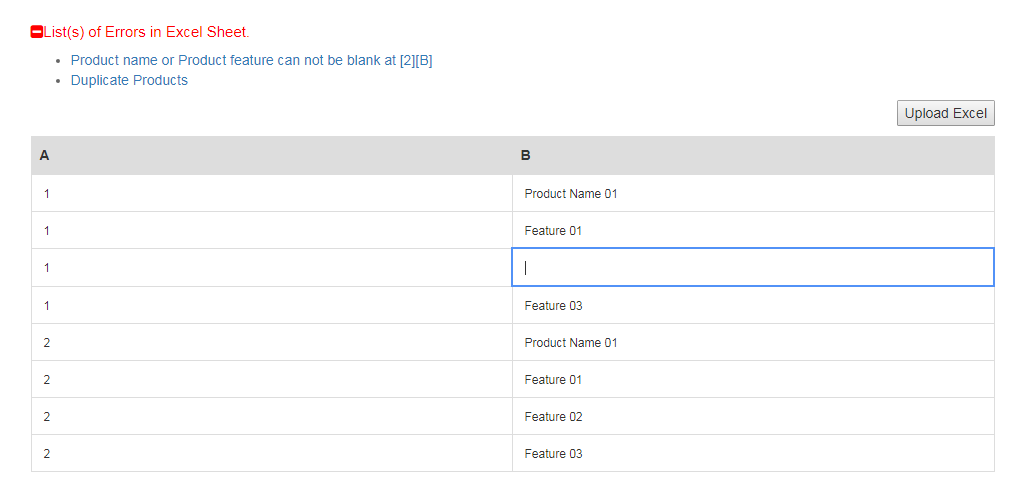Click column A cell beside Feature 02
Image resolution: width=1015 pixels, height=501 pixels.
point(272,417)
